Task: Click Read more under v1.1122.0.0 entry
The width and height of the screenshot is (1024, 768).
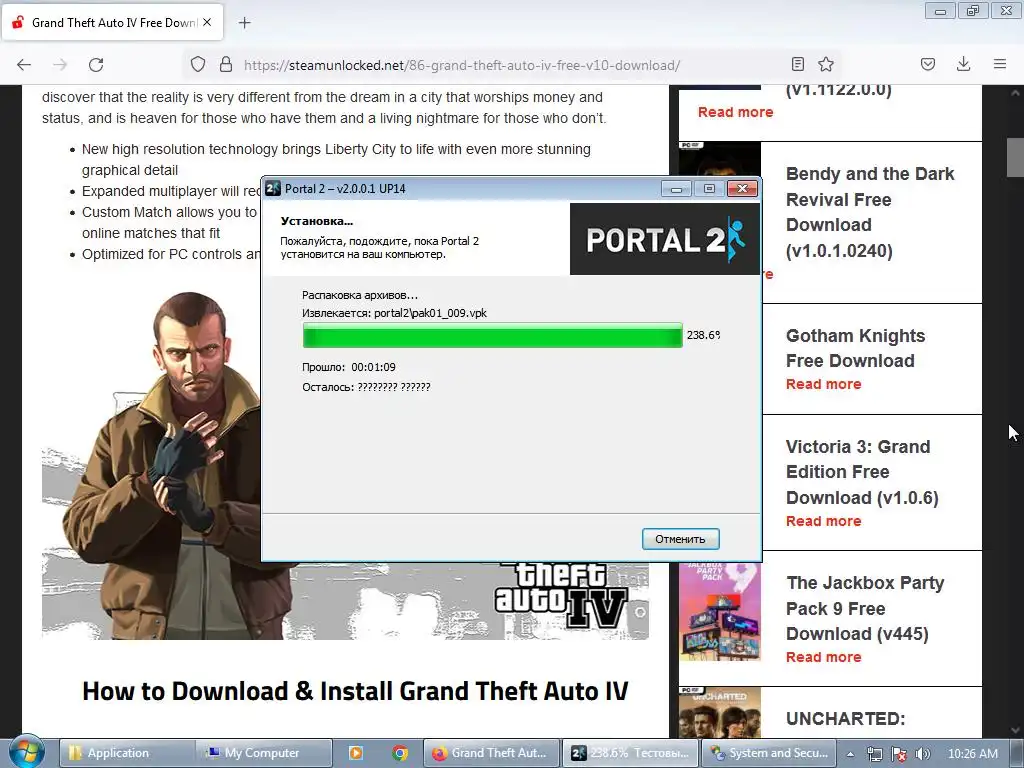Action: (735, 112)
